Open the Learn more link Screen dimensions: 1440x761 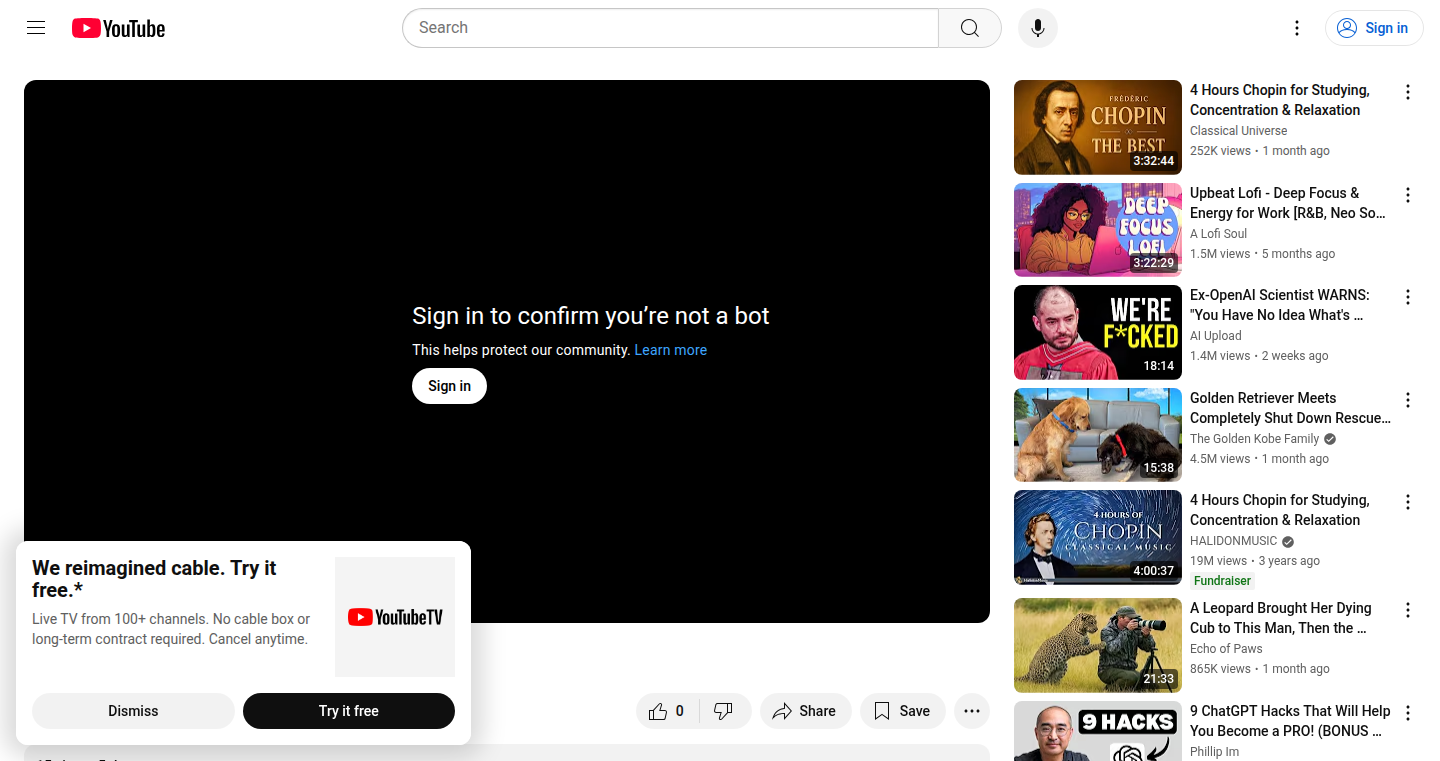(670, 350)
